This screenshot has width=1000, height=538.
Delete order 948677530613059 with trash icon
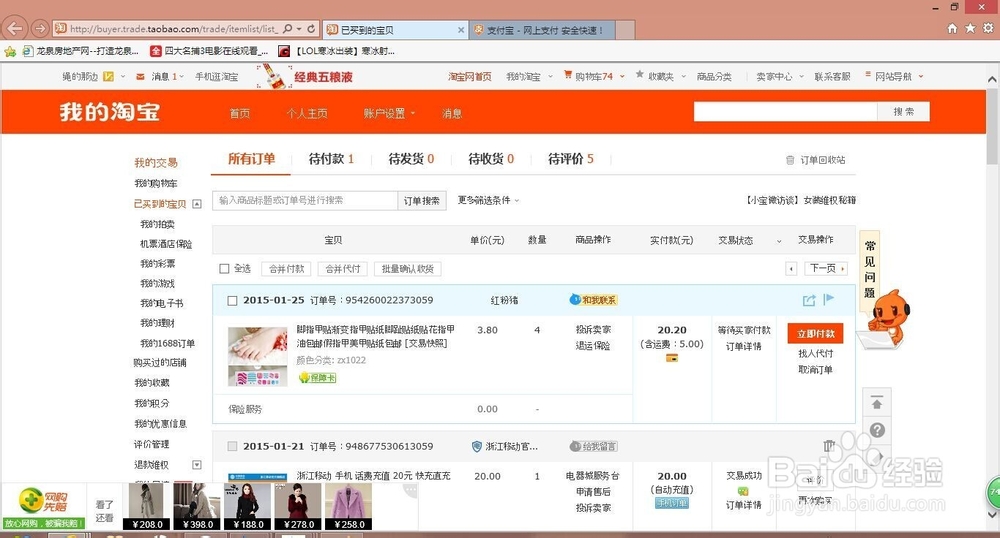(x=828, y=446)
